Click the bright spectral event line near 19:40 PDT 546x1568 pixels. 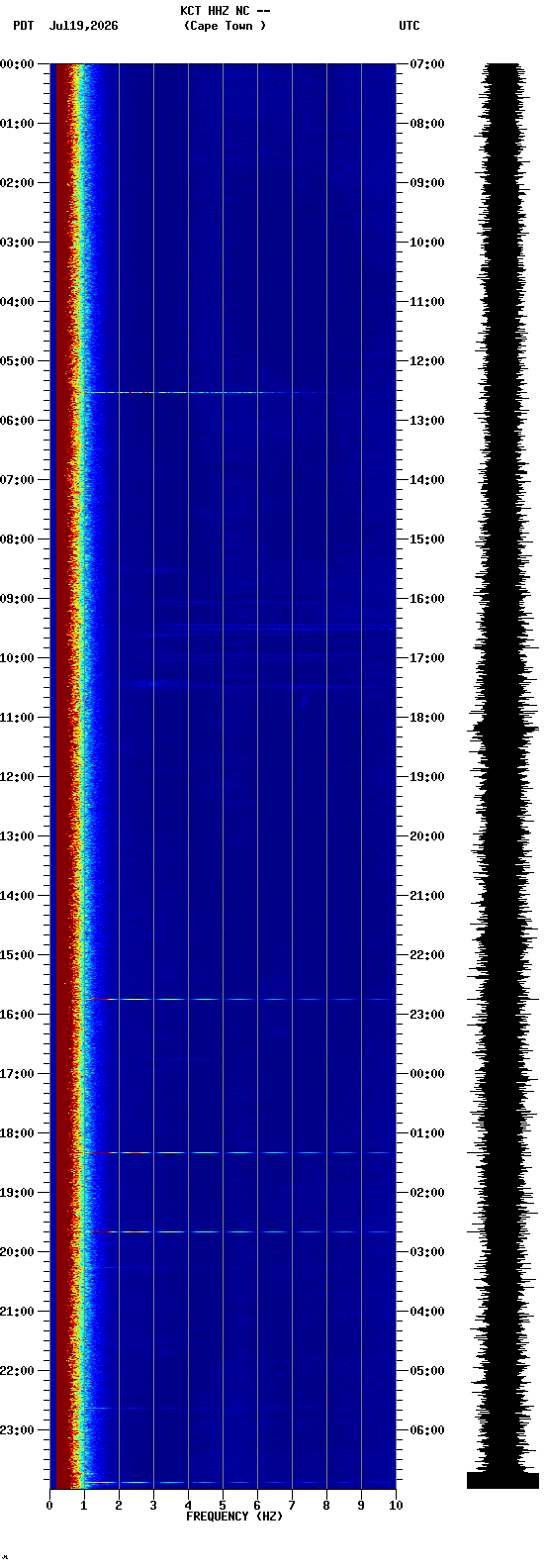(x=239, y=1231)
